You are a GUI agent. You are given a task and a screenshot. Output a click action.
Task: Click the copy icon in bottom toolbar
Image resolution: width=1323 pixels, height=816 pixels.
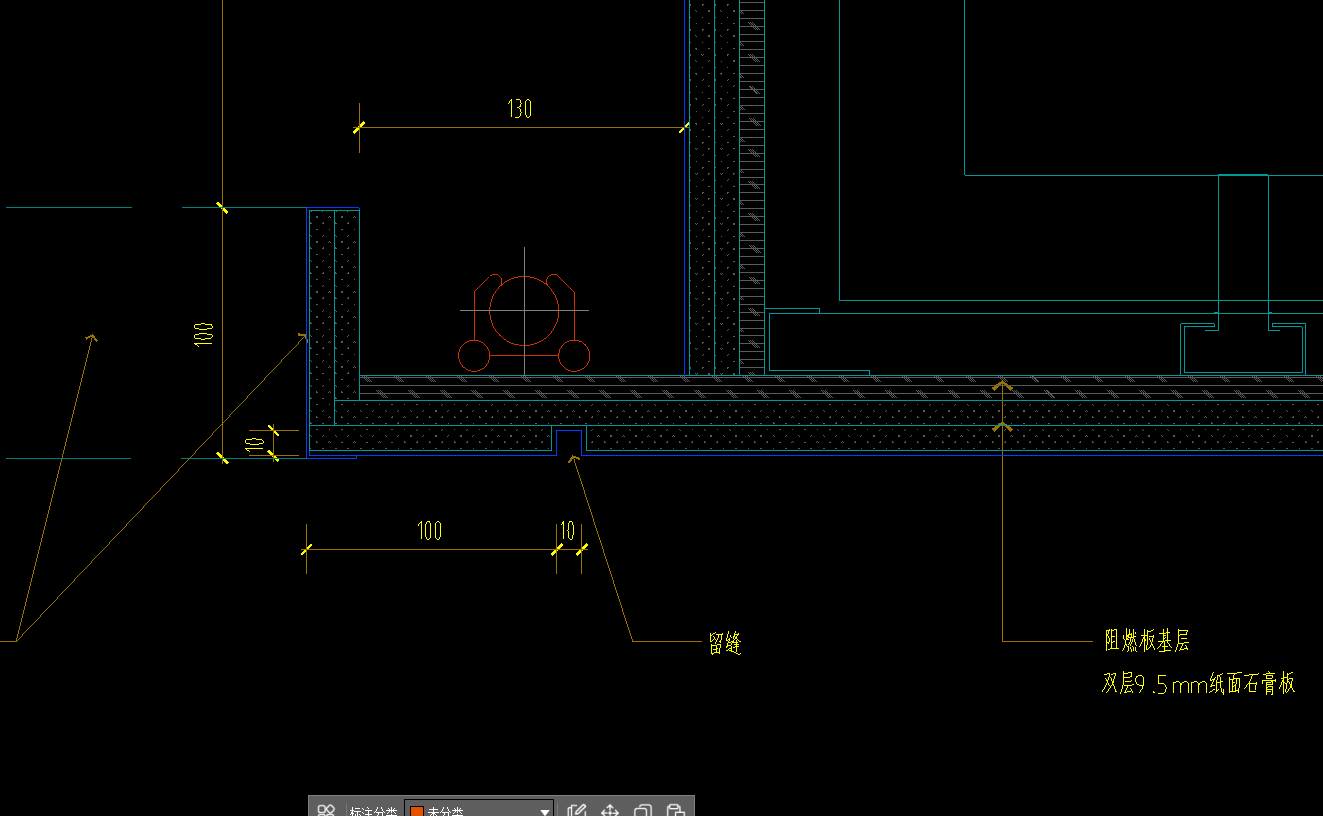[x=644, y=810]
